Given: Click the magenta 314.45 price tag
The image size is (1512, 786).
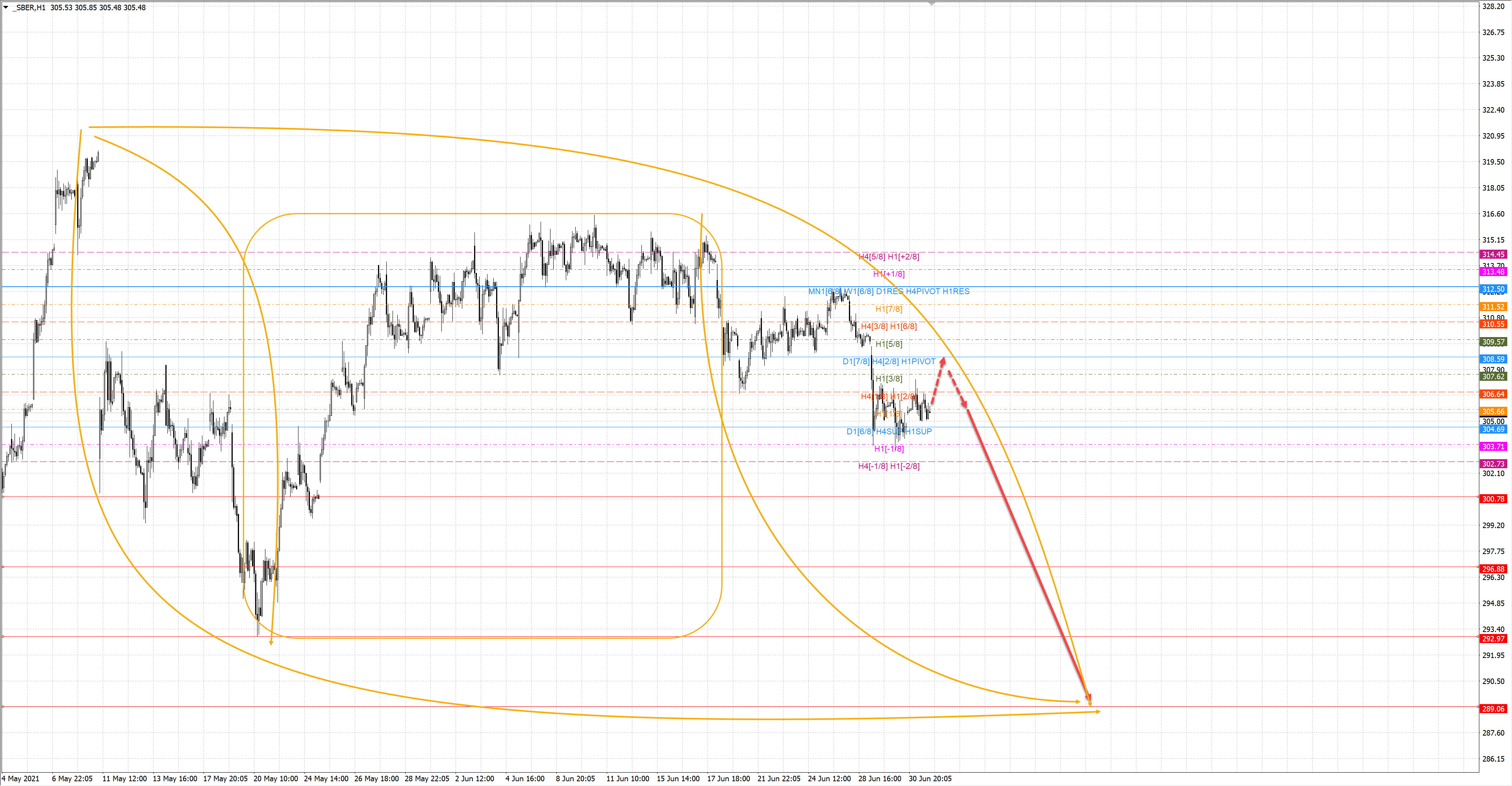Looking at the screenshot, I should (x=1493, y=254).
